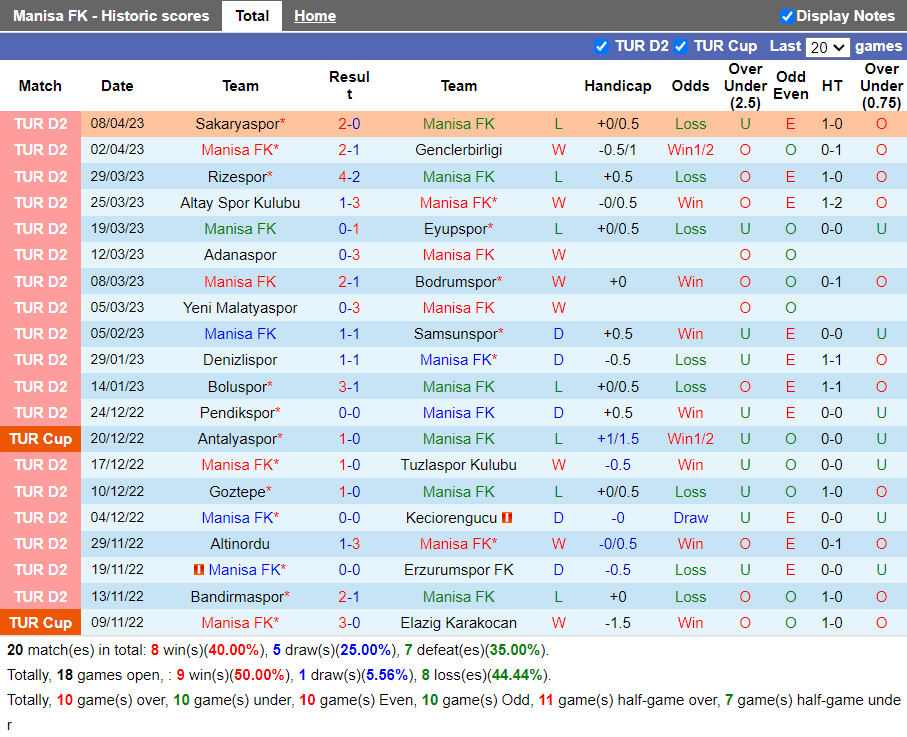Click the Elazig Karakocan team name
The height and width of the screenshot is (737, 907).
click(458, 623)
